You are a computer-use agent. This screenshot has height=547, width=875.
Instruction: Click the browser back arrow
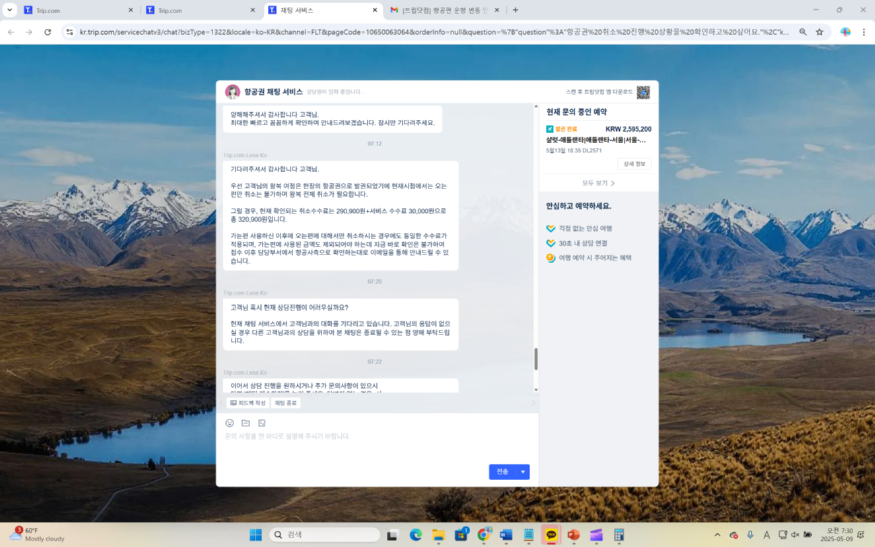pyautogui.click(x=11, y=32)
